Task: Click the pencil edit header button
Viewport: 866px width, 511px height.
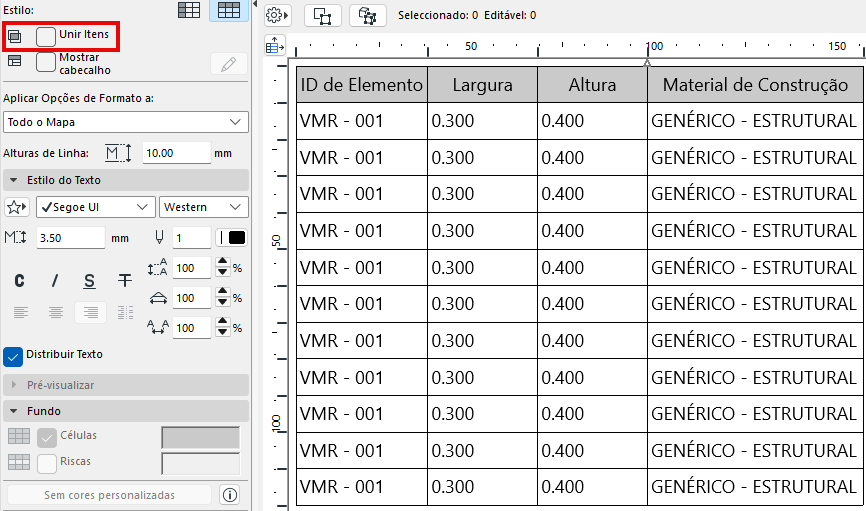Action: coord(229,64)
